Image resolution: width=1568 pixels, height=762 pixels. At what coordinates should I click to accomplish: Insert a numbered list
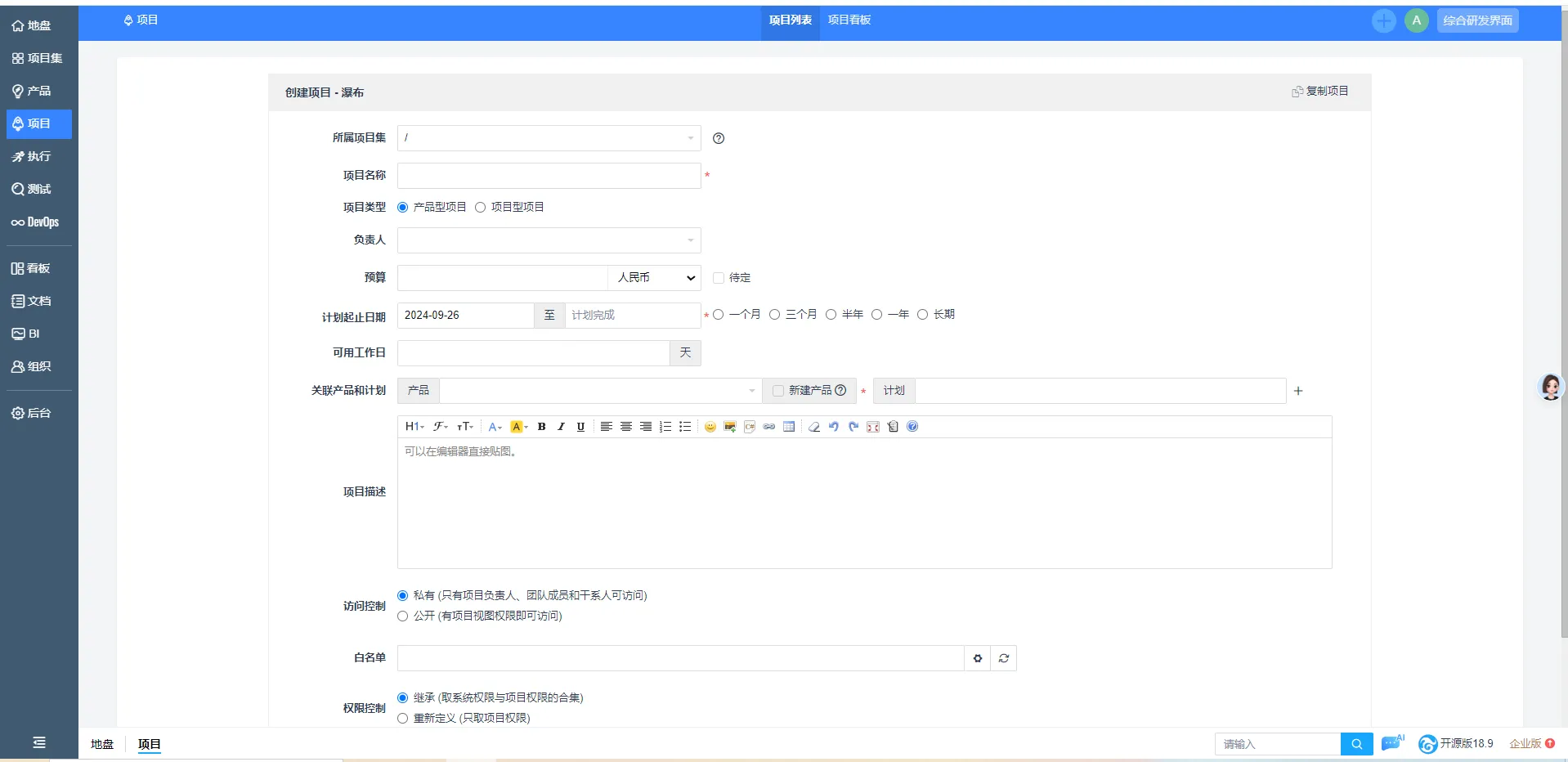pyautogui.click(x=665, y=427)
